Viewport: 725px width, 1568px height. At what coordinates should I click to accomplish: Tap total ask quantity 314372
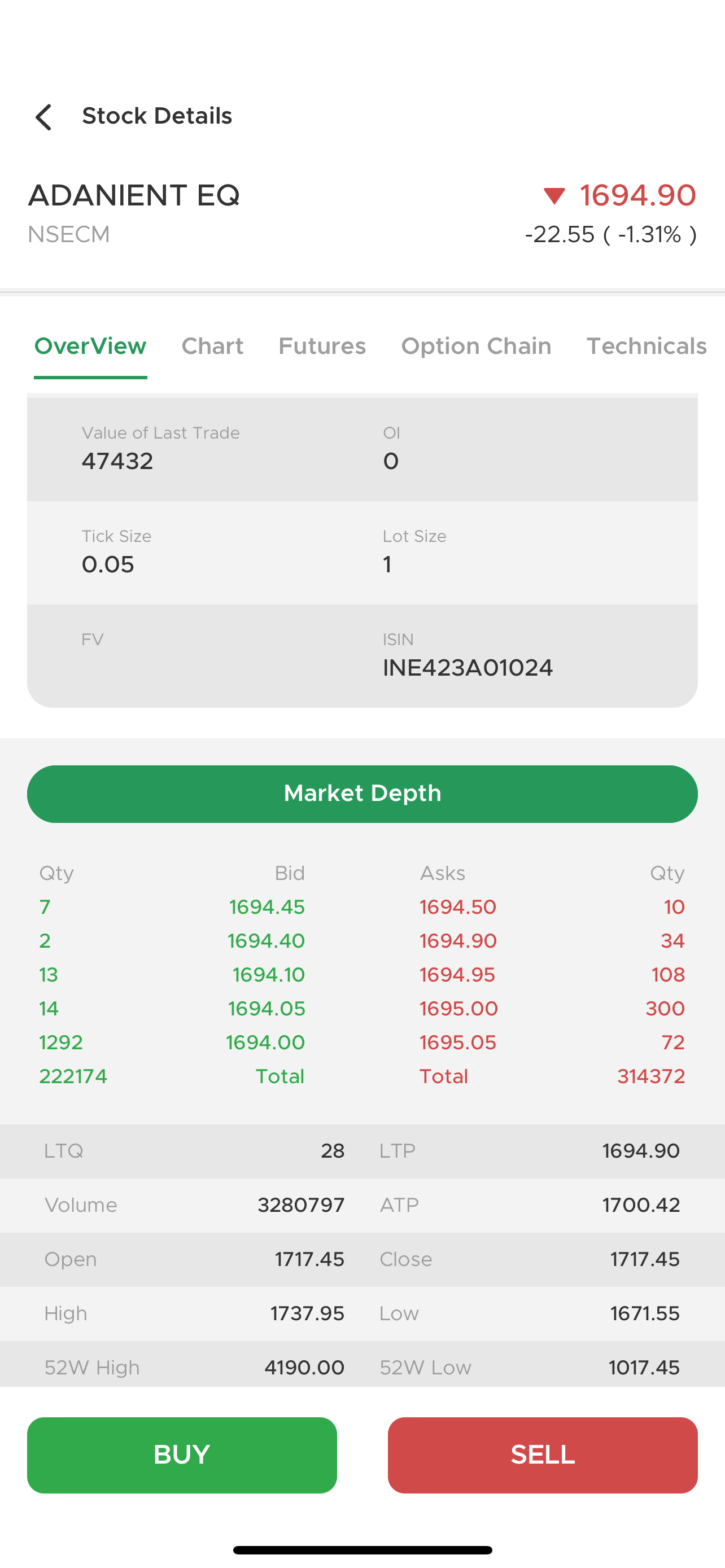pos(652,1077)
